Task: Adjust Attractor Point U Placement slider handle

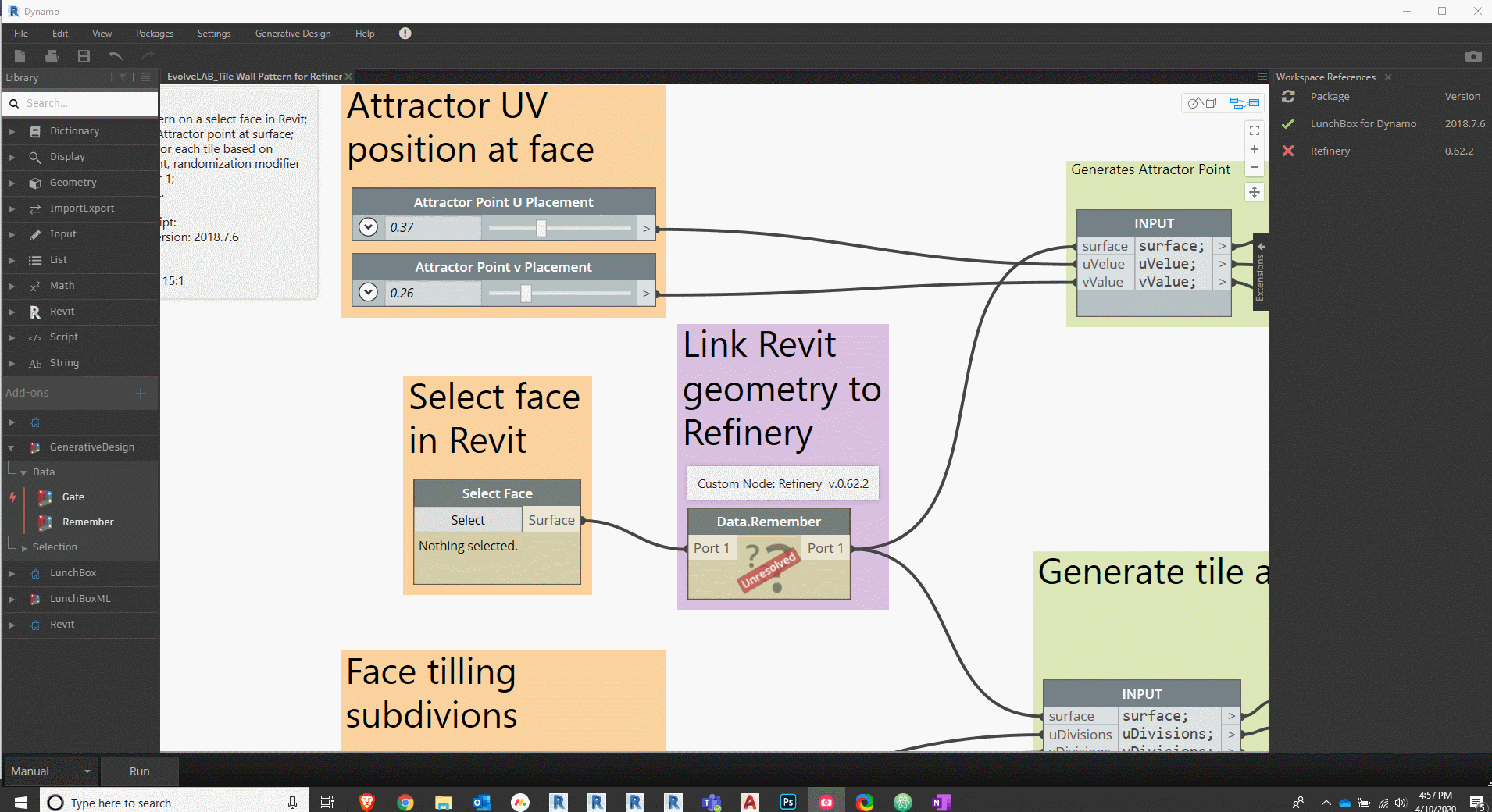Action: [x=541, y=228]
